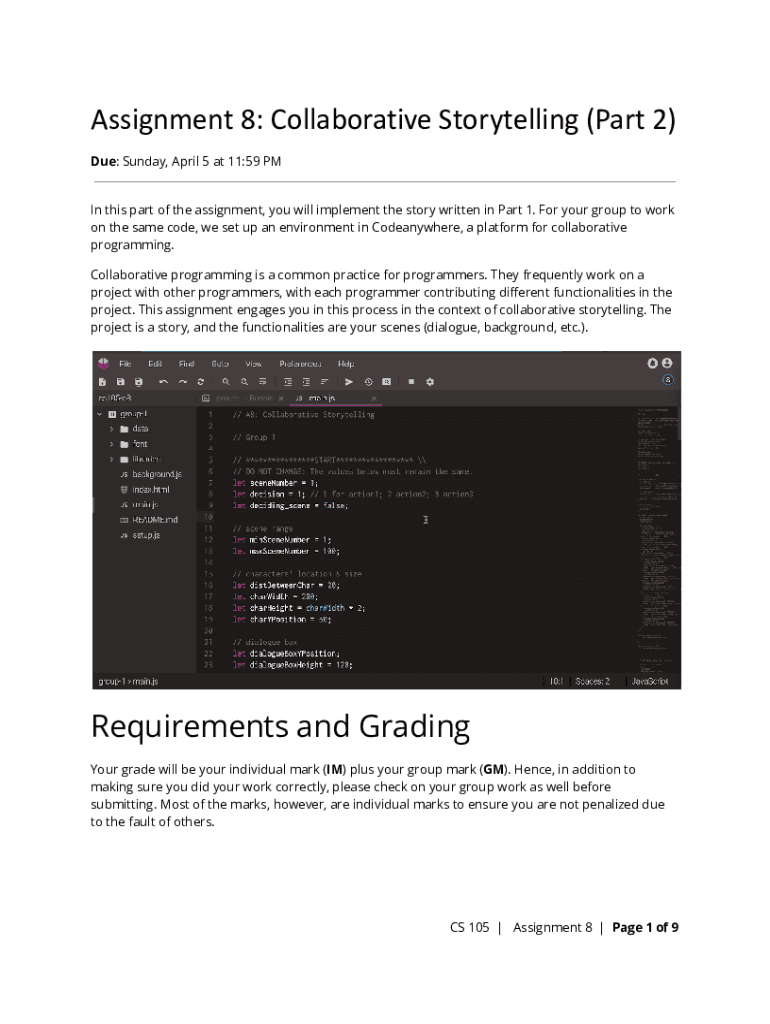This screenshot has width=770, height=1024.
Task: Expand the font folder
Action: [112, 444]
